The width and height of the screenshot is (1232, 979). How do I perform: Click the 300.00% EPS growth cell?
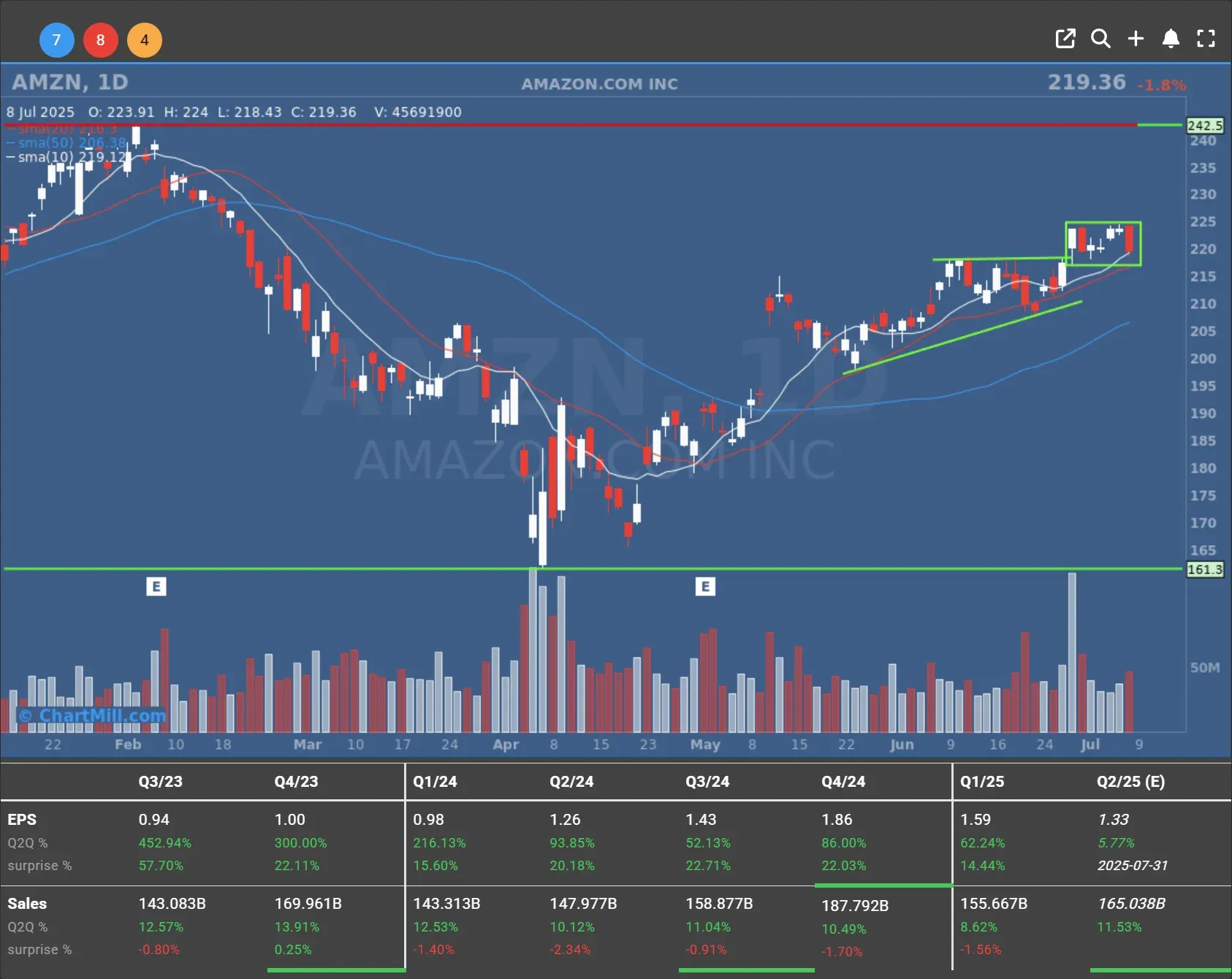click(x=300, y=843)
